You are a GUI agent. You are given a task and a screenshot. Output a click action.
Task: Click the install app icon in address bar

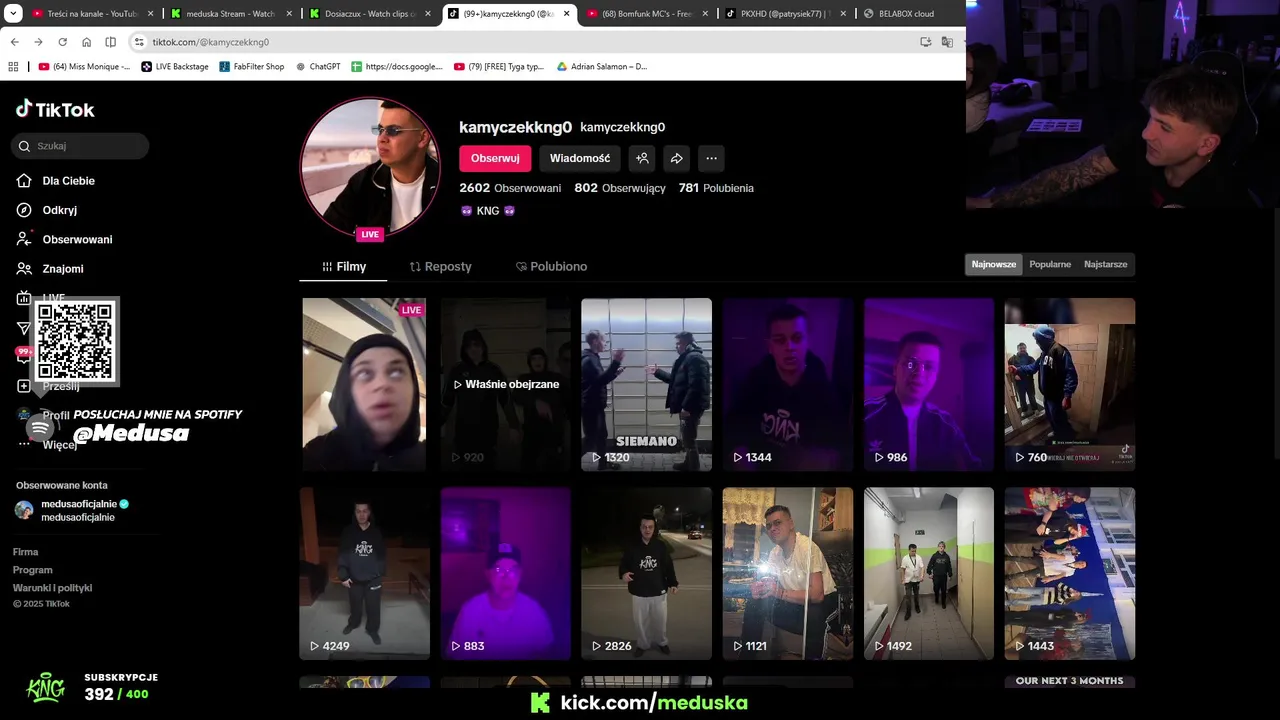coord(926,42)
